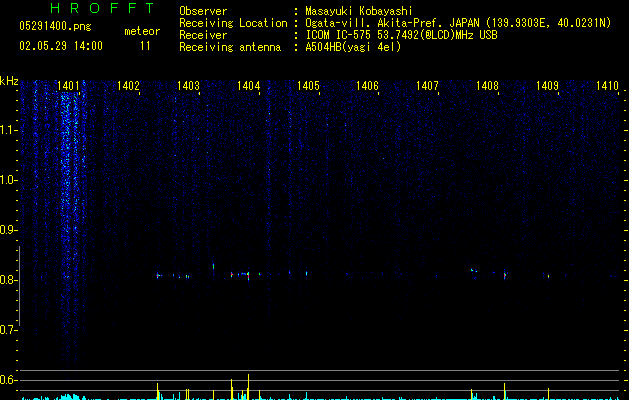Click the 1410 time axis marker
The image size is (629, 400).
pyautogui.click(x=607, y=86)
